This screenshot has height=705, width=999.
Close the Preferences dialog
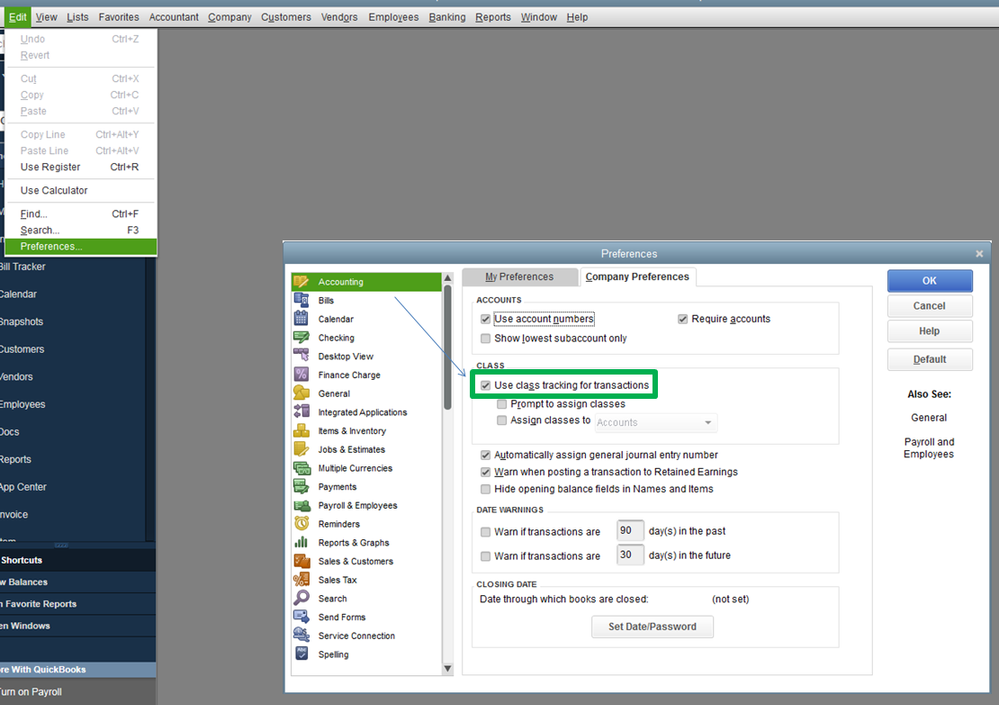[979, 253]
